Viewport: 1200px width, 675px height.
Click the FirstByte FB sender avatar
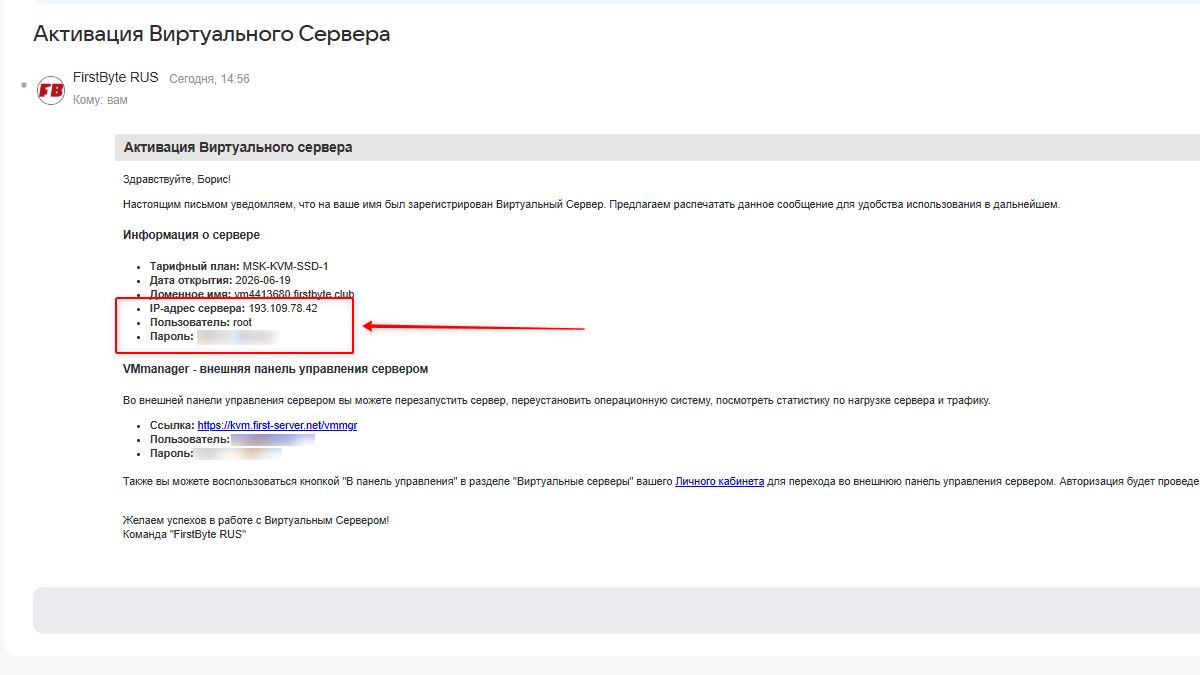pos(51,90)
